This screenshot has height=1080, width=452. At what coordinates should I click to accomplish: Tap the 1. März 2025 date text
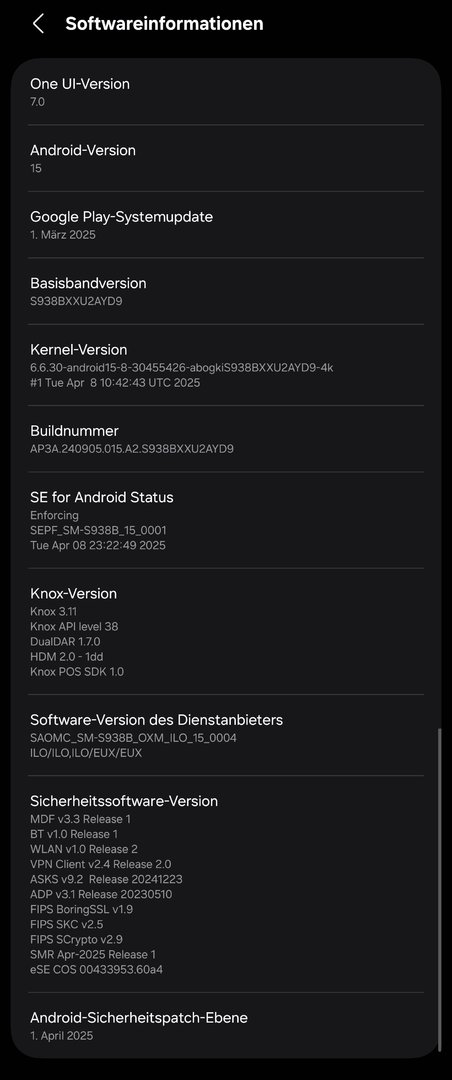[x=63, y=235]
